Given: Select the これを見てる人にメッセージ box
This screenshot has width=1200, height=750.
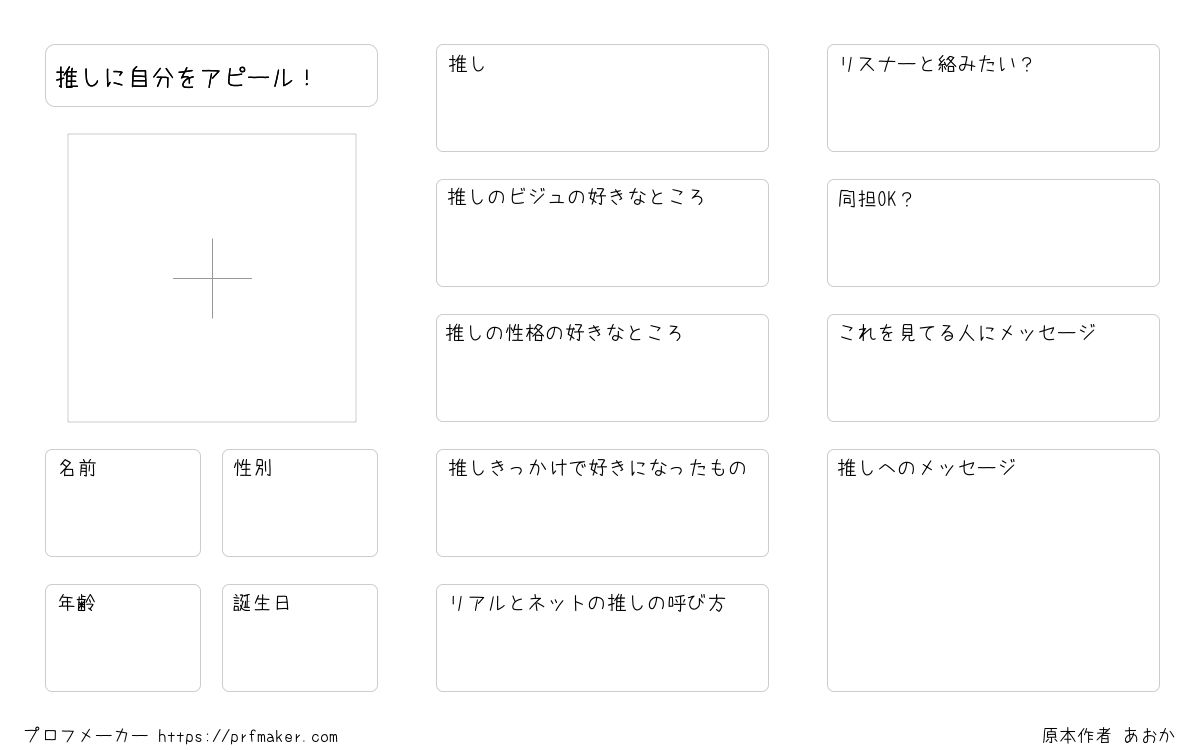Looking at the screenshot, I should tap(993, 368).
